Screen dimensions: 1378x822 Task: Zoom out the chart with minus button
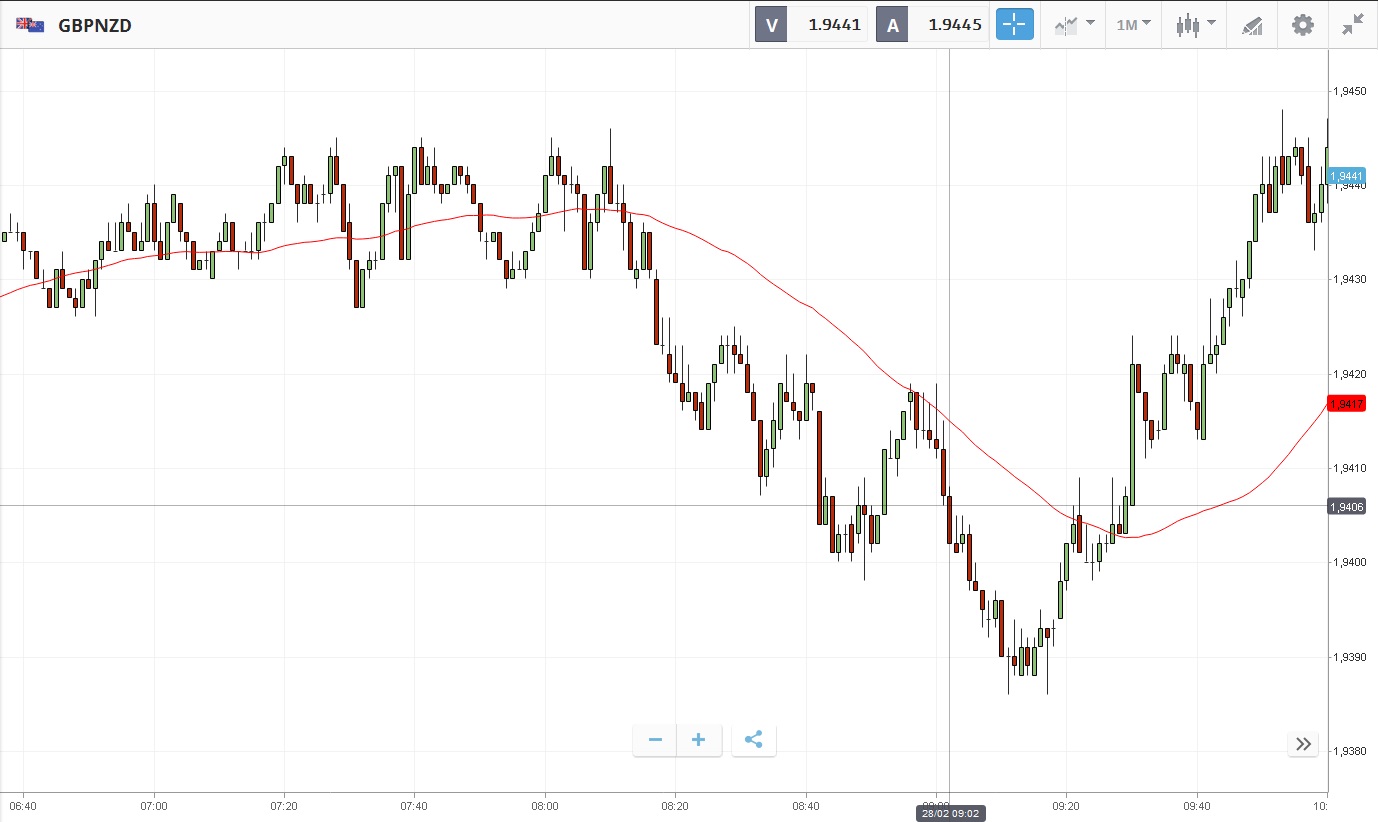(656, 740)
